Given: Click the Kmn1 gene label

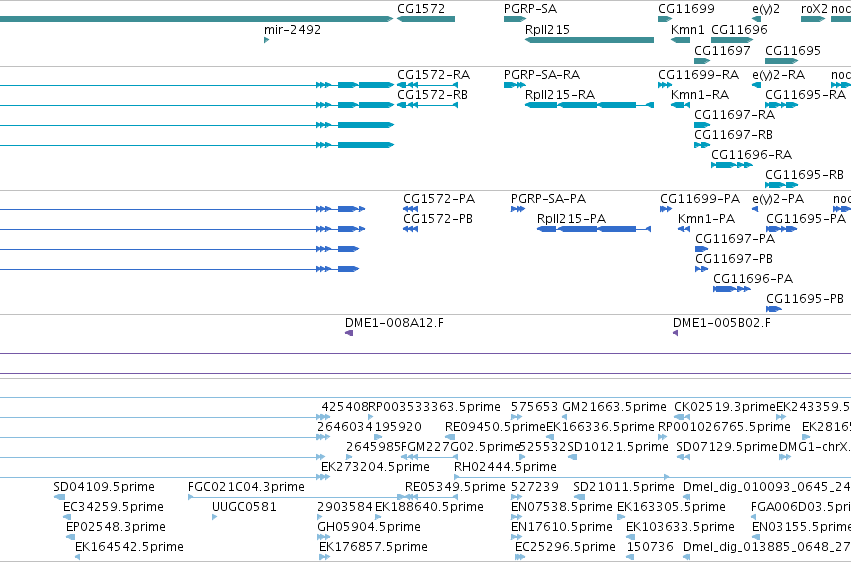Looking at the screenshot, I should (687, 30).
